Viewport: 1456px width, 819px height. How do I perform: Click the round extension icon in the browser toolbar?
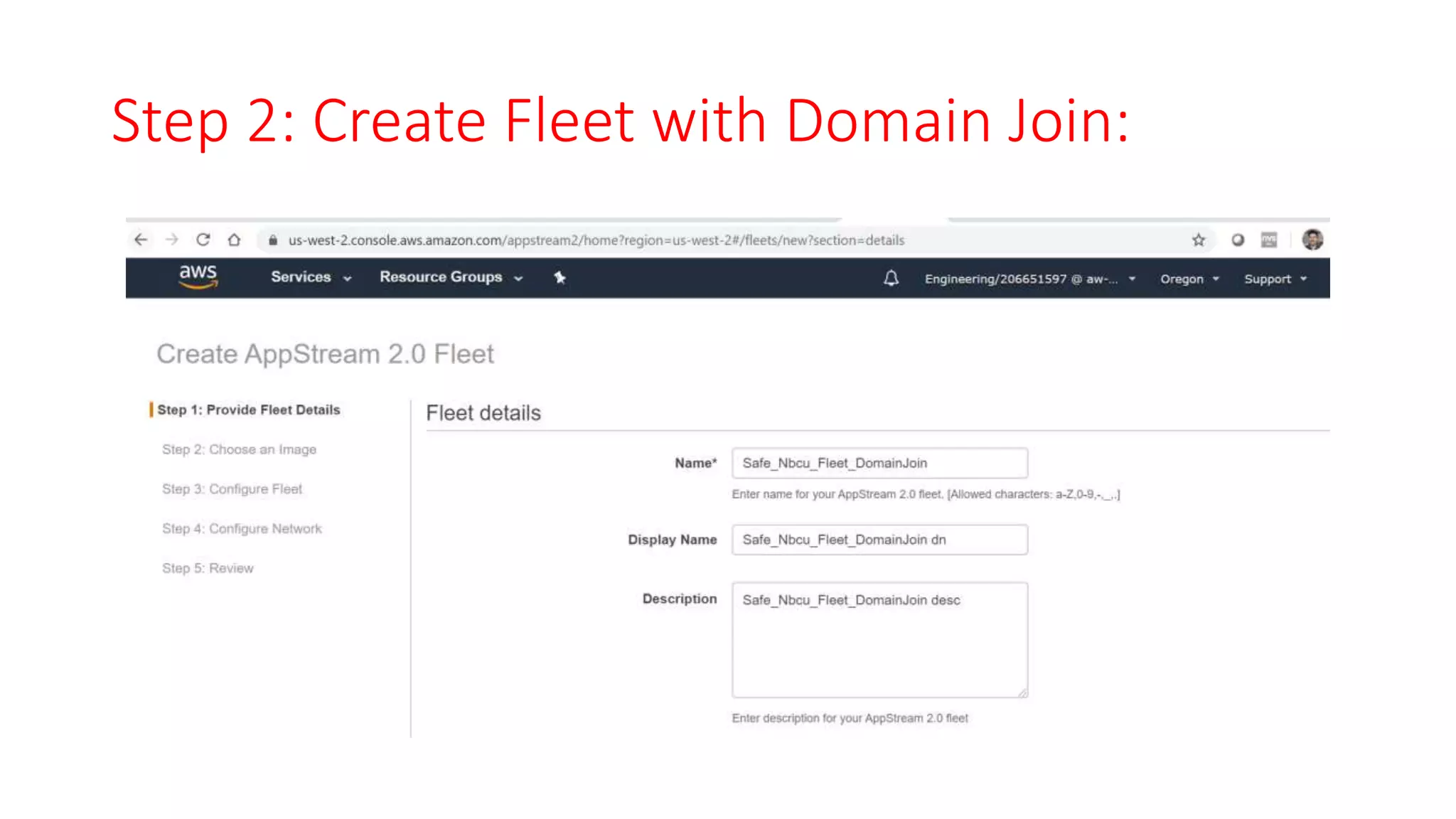tap(1238, 240)
